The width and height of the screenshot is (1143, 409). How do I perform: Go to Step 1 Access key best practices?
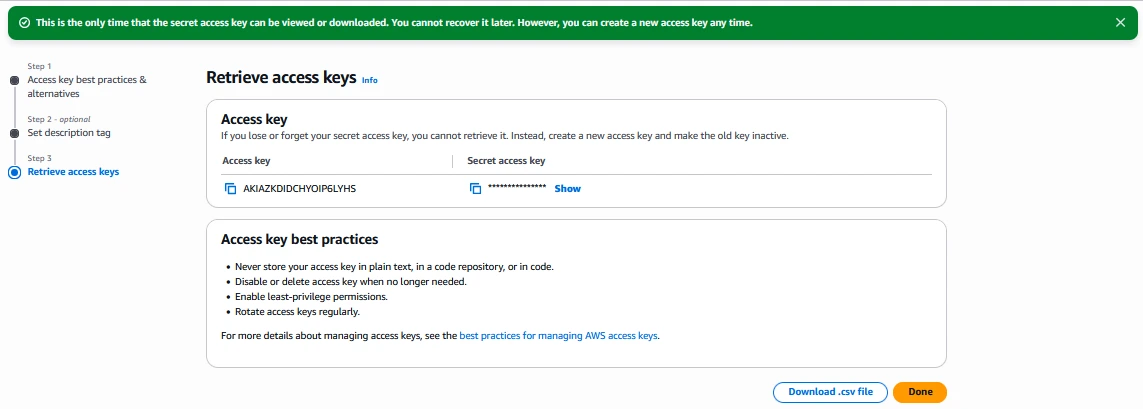pyautogui.click(x=87, y=87)
